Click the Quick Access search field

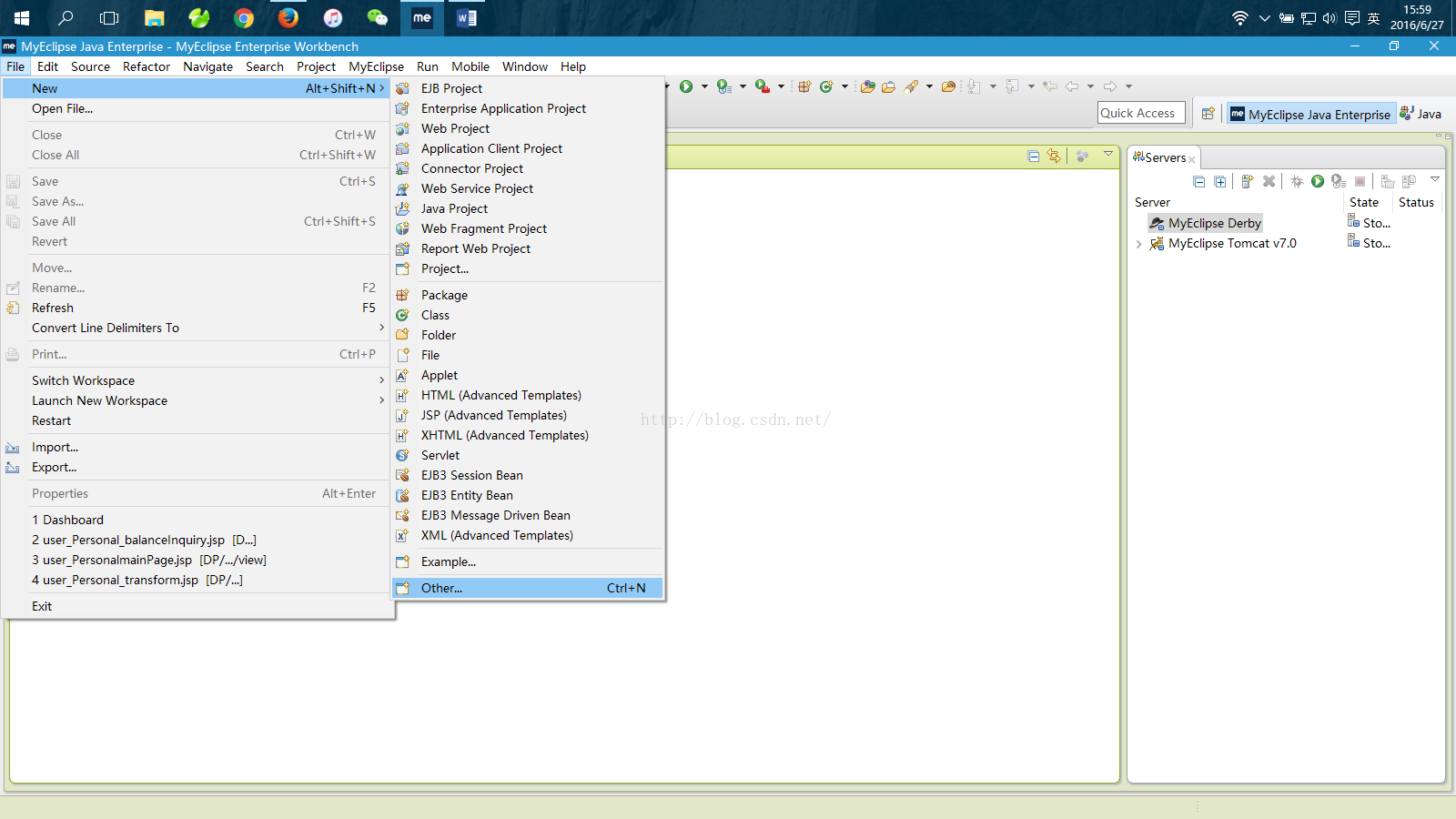1142,113
